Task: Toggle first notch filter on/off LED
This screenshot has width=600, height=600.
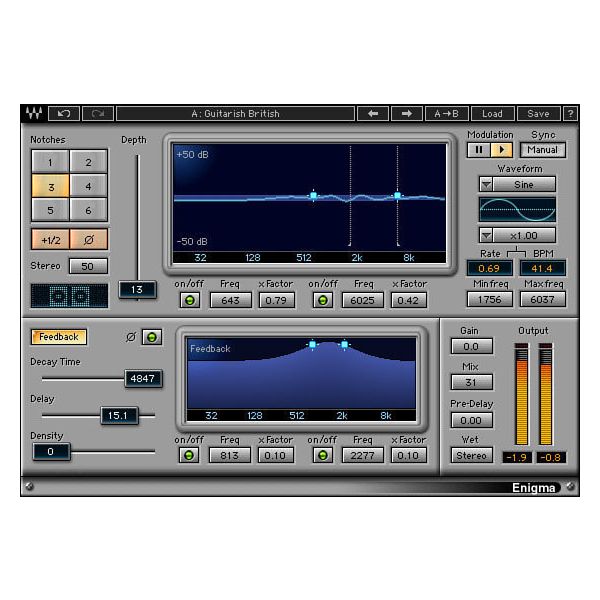Action: [x=189, y=300]
